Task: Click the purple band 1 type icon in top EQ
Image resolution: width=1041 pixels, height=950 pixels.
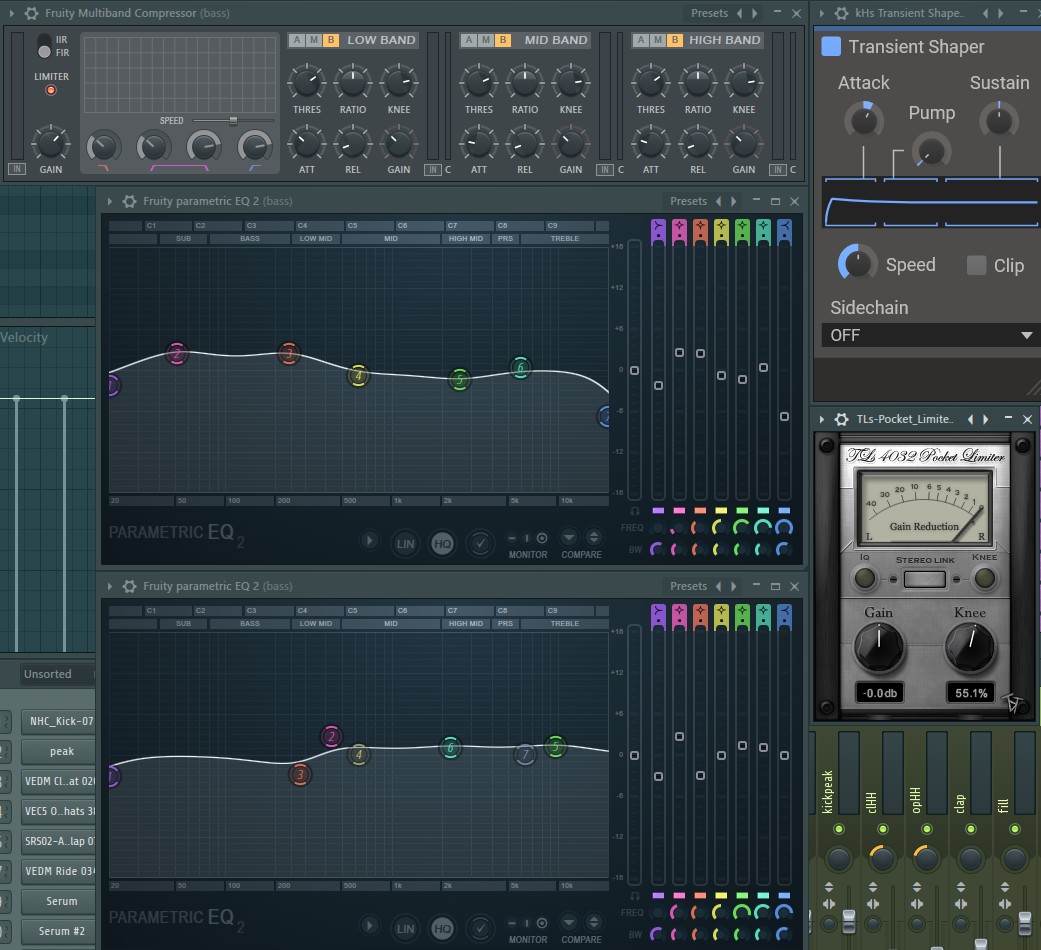Action: pos(658,232)
